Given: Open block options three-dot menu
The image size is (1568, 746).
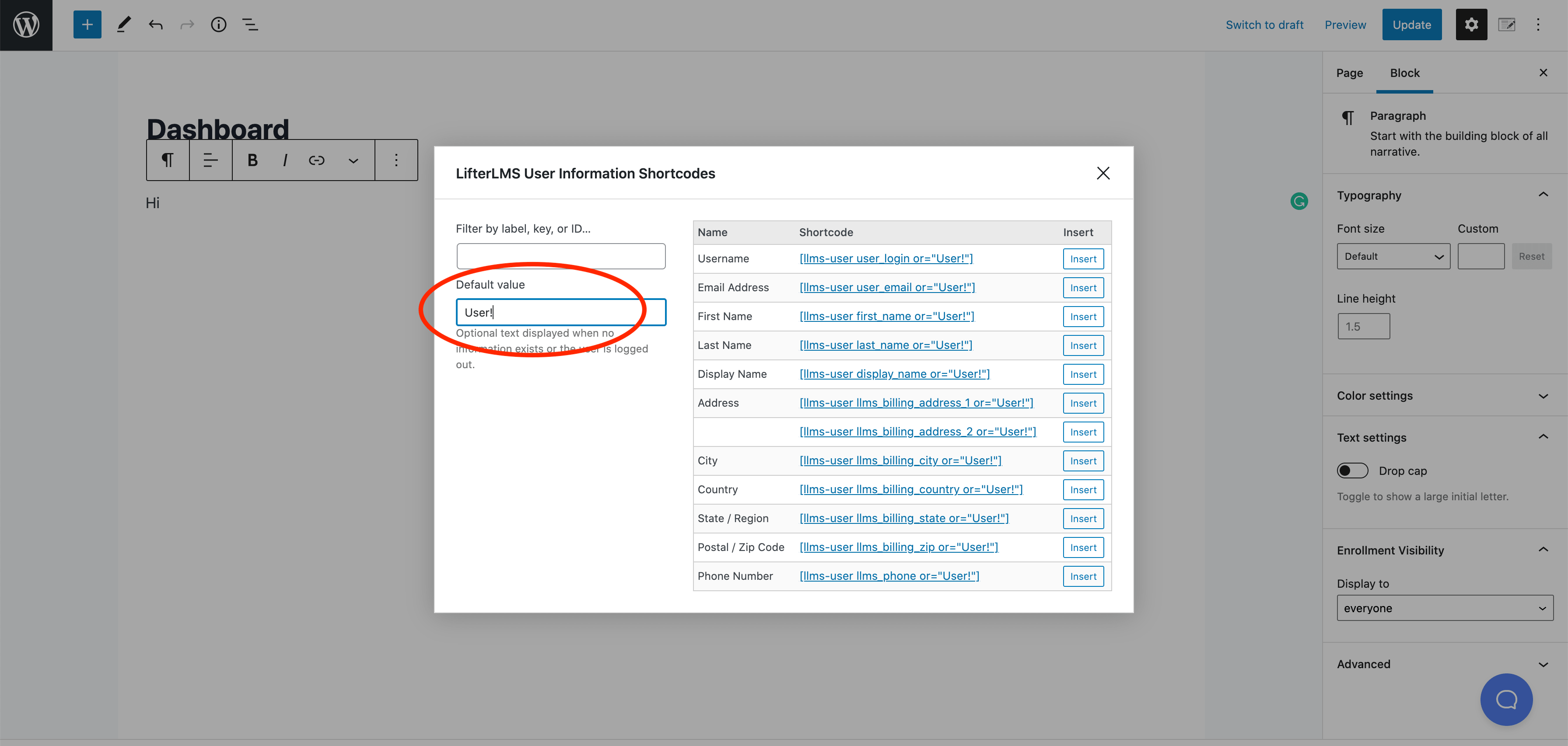Looking at the screenshot, I should pos(396,160).
